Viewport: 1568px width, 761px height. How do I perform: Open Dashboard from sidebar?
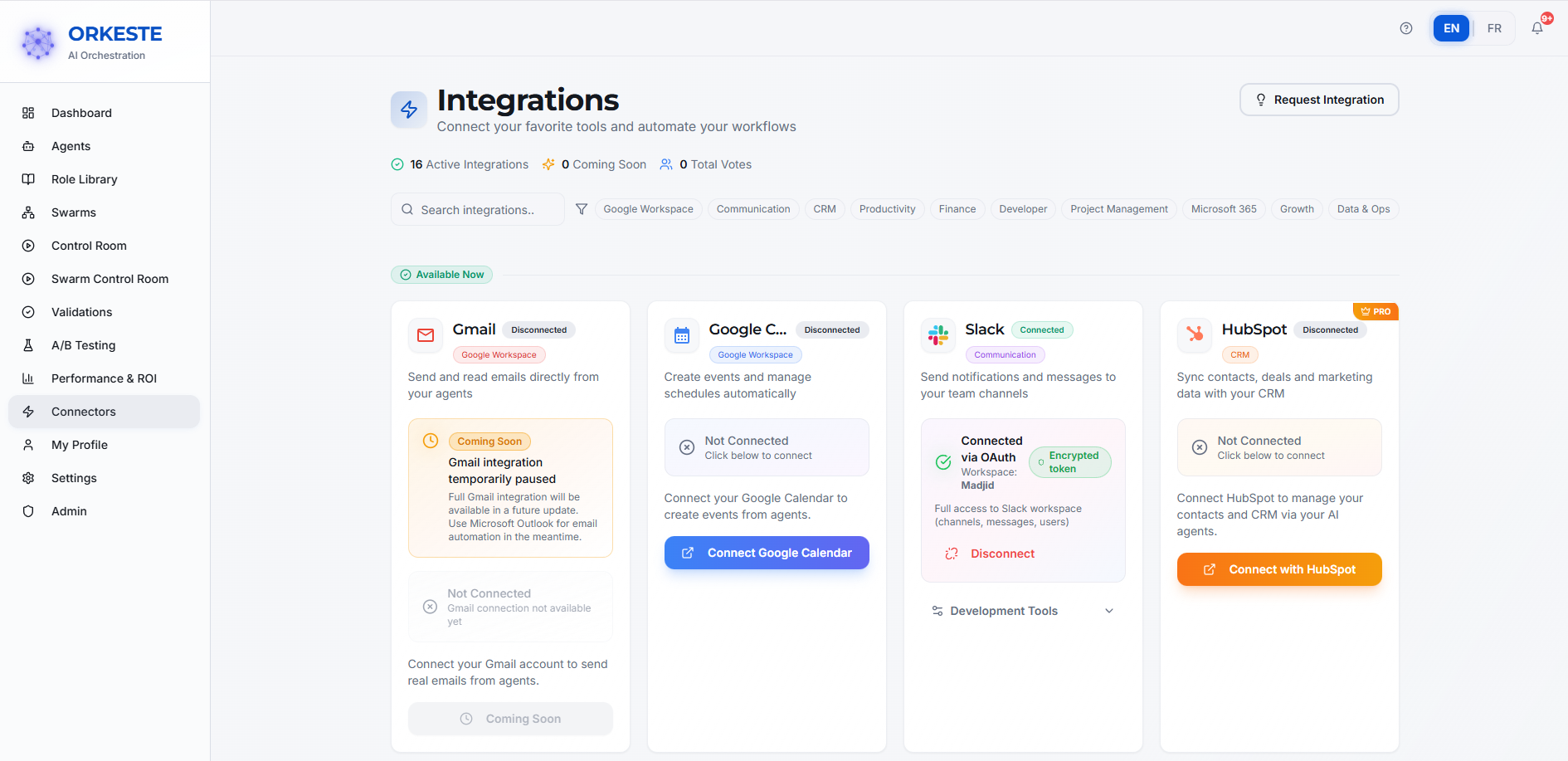point(105,113)
